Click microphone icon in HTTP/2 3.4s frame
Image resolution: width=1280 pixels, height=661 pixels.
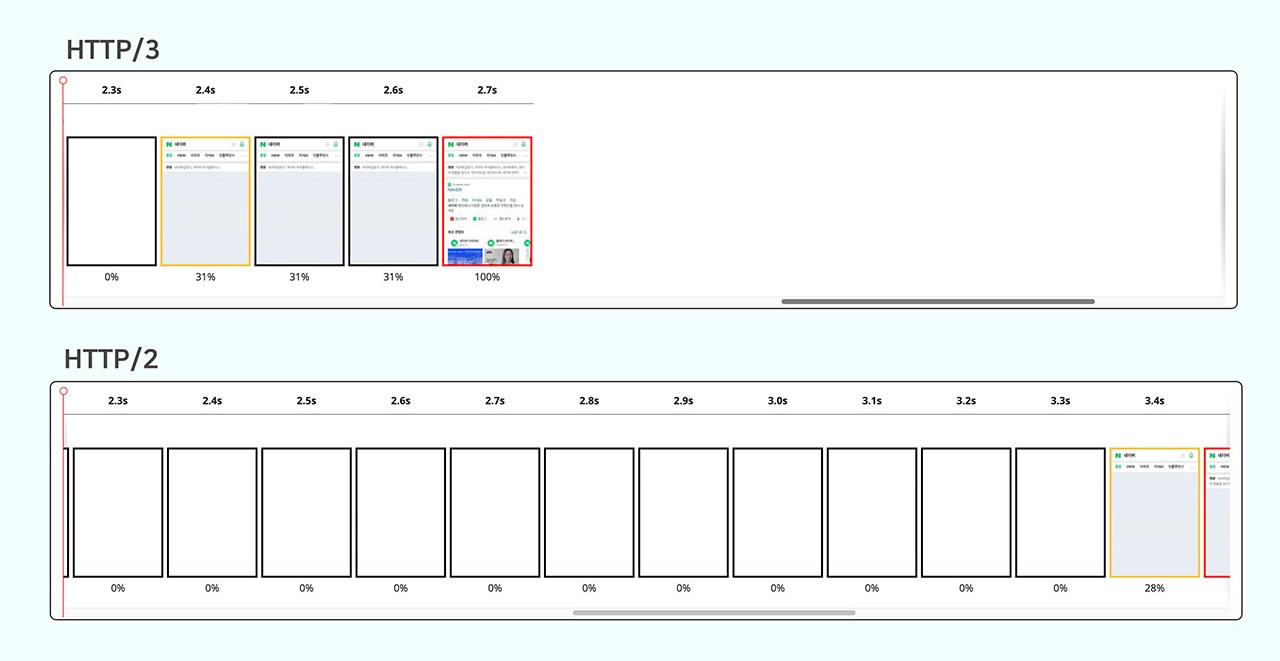1190,456
